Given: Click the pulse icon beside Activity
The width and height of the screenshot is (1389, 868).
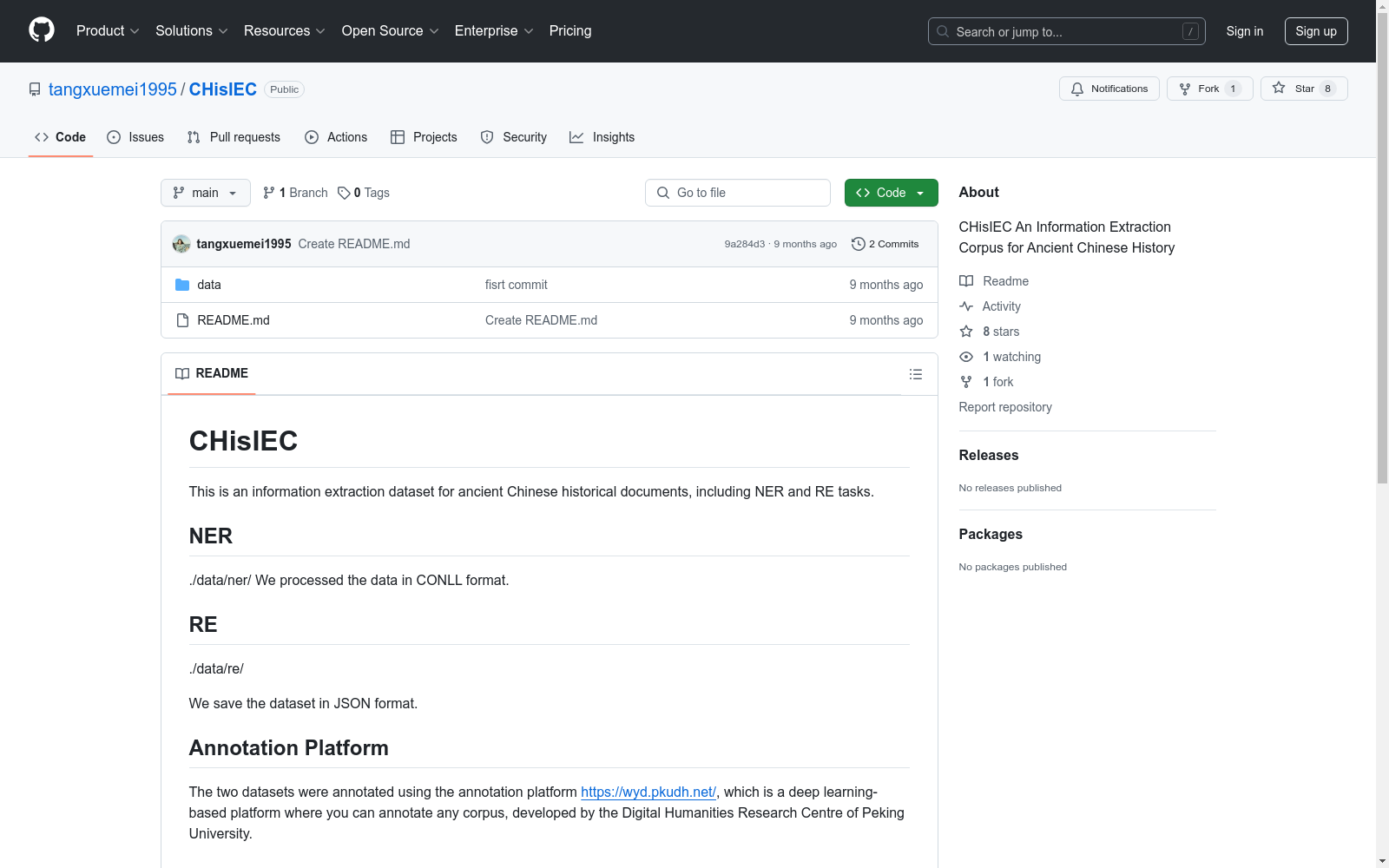Looking at the screenshot, I should tap(966, 306).
